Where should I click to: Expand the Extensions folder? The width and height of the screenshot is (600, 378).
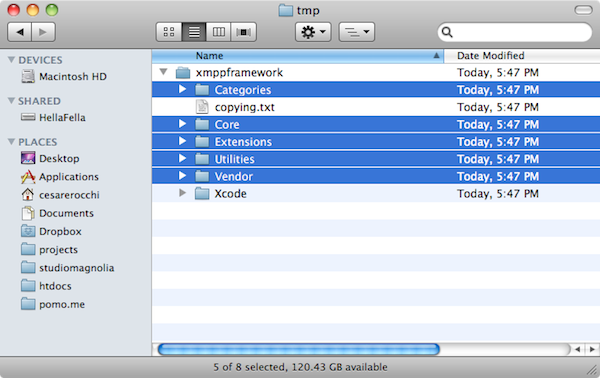click(x=183, y=141)
